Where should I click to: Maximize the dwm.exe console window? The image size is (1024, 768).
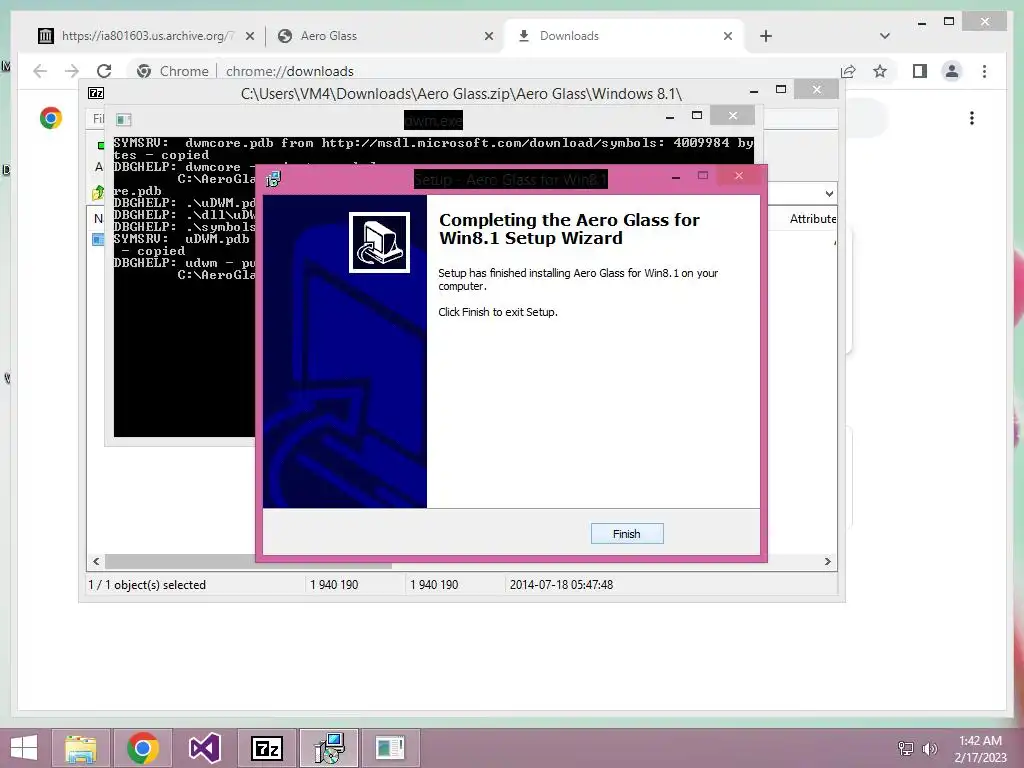click(x=697, y=116)
